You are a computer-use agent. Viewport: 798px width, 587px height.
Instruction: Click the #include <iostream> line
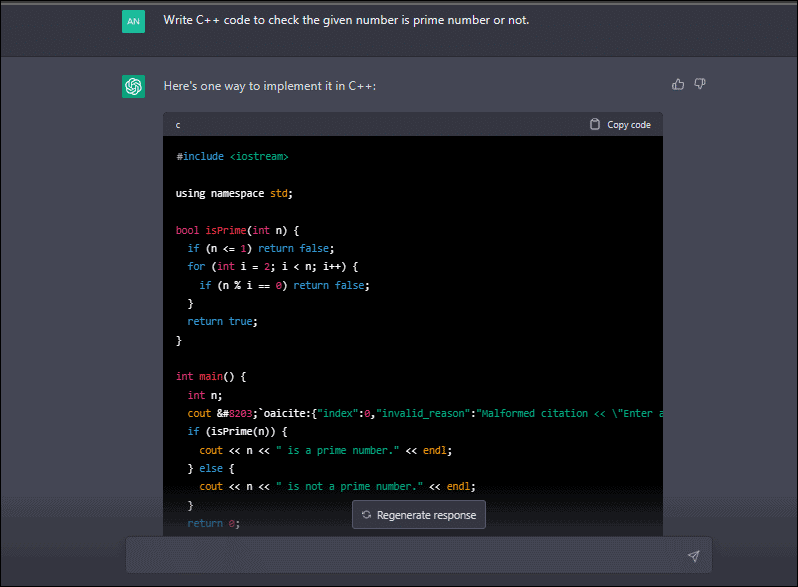click(x=232, y=157)
